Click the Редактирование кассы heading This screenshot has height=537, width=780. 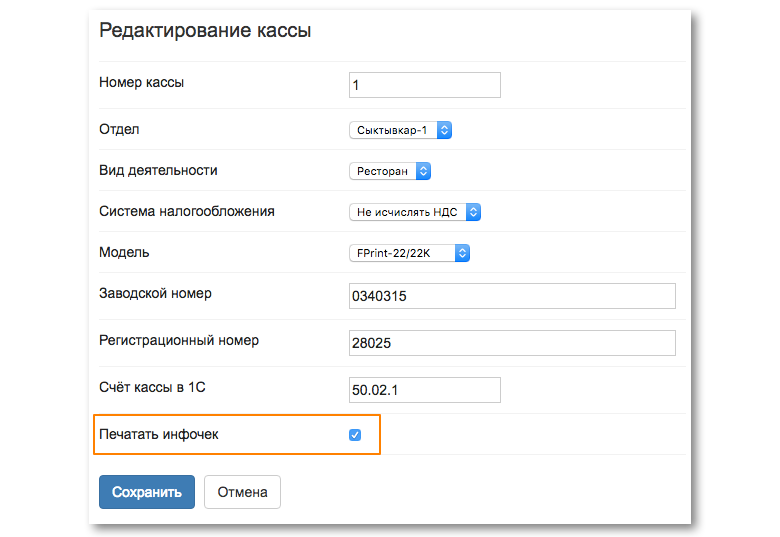205,30
